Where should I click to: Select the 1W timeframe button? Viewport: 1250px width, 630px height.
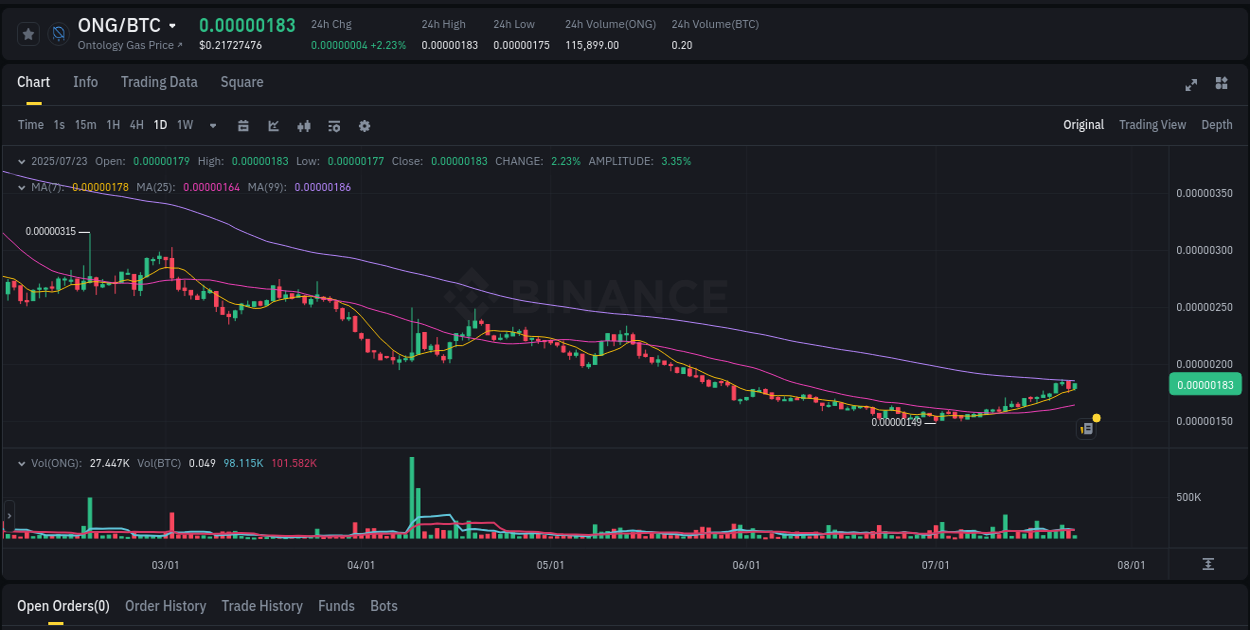pos(184,125)
